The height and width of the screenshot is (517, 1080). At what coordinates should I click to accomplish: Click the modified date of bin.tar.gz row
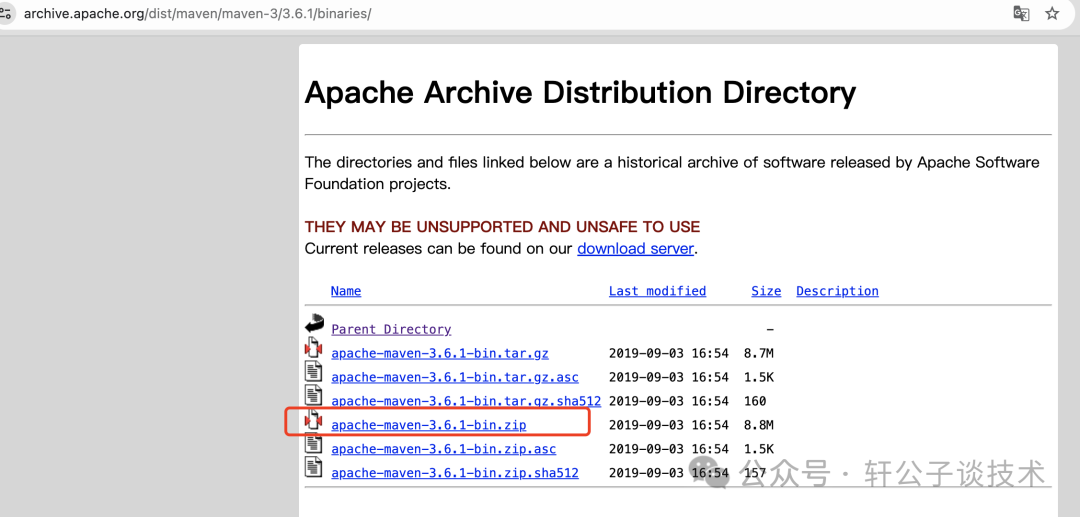669,353
